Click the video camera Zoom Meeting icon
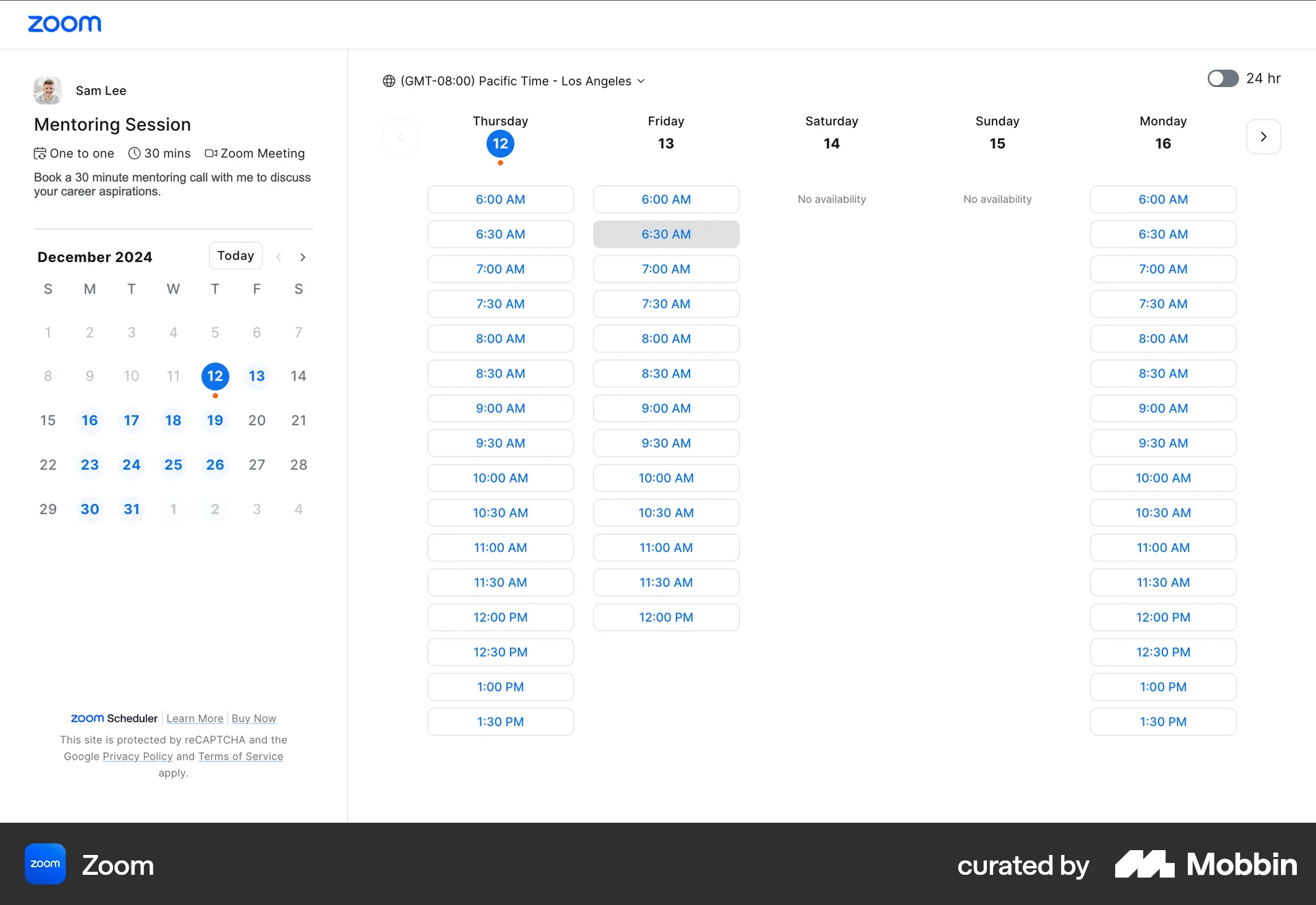 click(x=211, y=153)
